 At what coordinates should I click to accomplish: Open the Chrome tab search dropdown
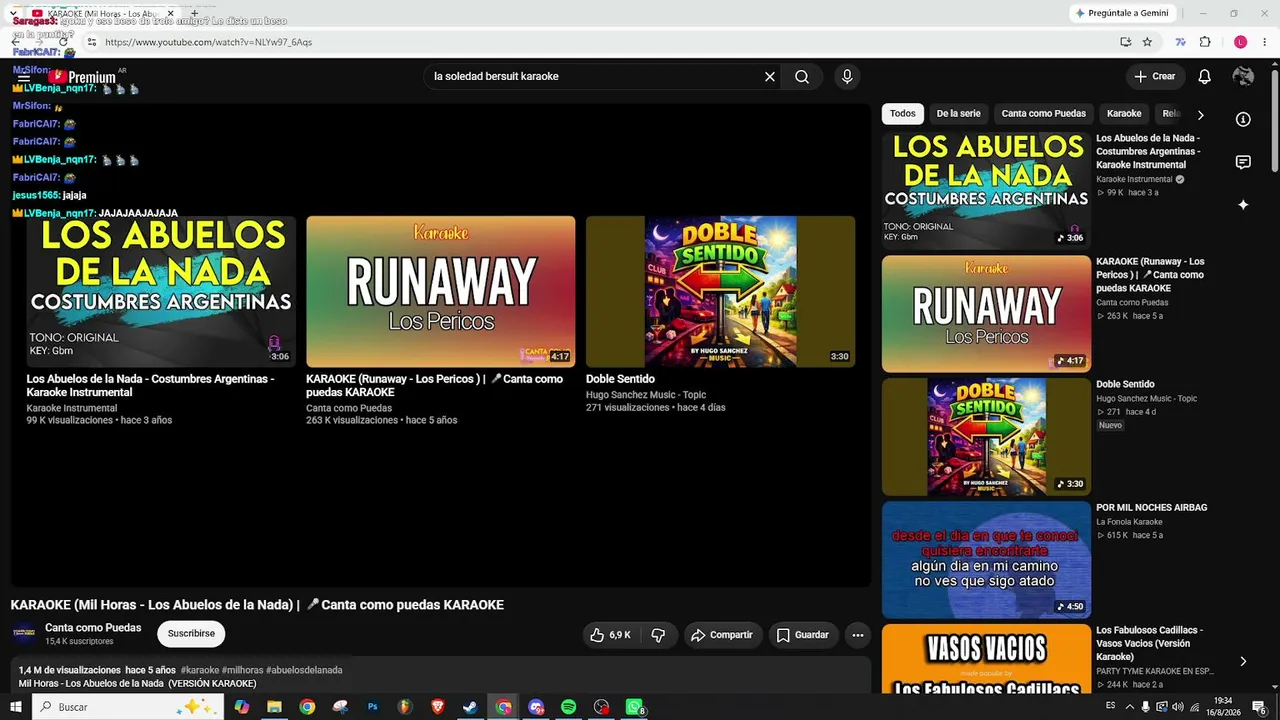[x=14, y=13]
